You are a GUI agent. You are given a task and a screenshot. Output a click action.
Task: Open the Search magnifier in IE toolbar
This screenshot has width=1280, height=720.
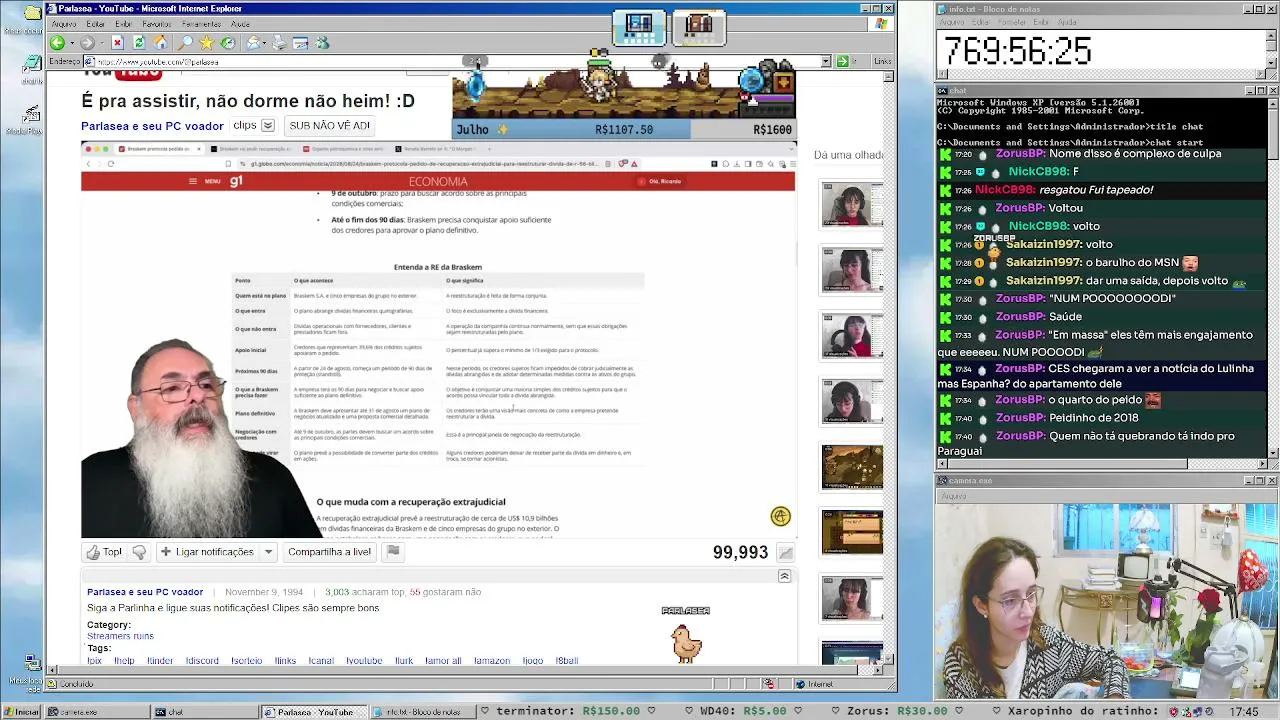pos(185,43)
